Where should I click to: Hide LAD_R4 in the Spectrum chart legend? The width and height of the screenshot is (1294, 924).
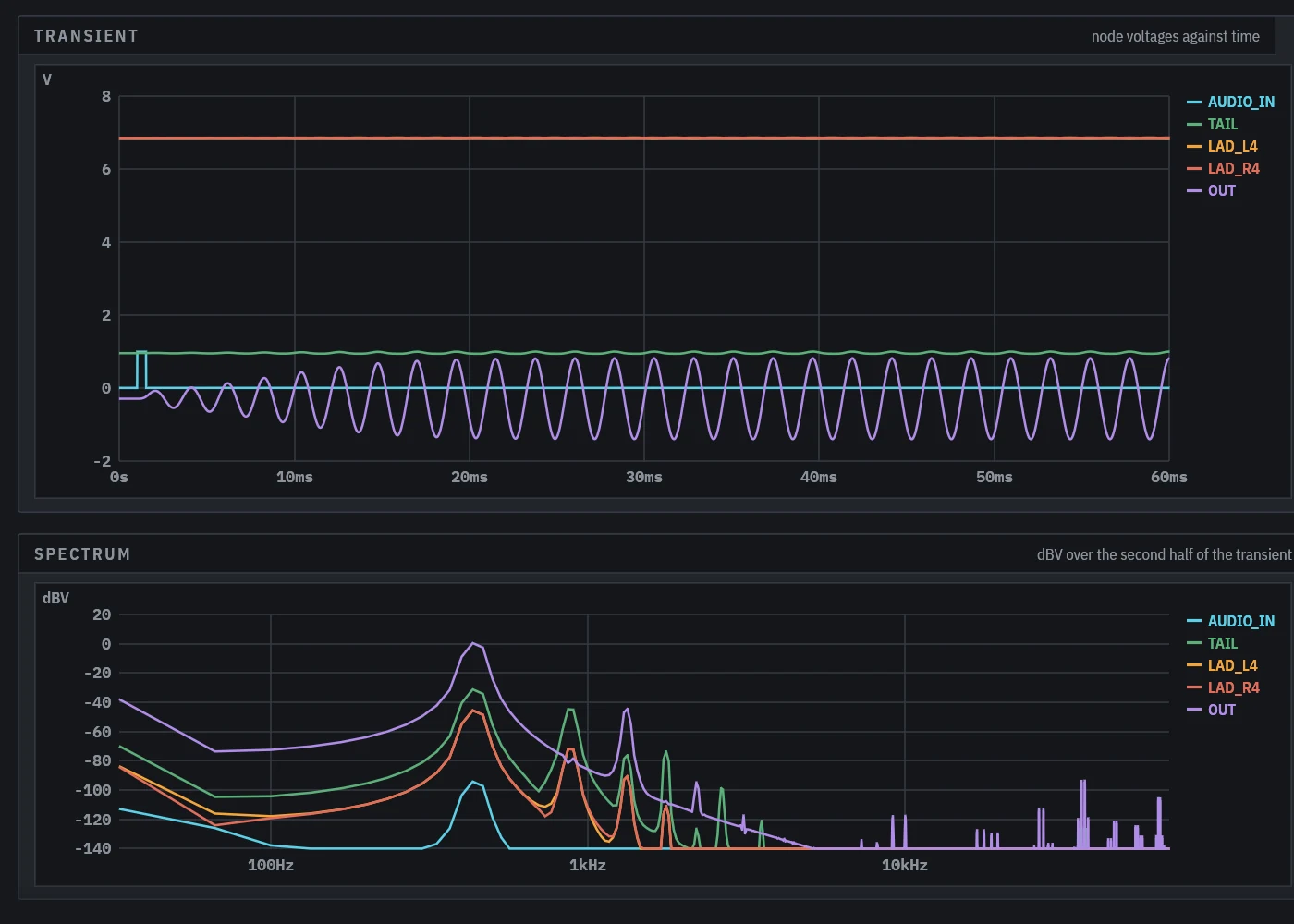click(1223, 687)
